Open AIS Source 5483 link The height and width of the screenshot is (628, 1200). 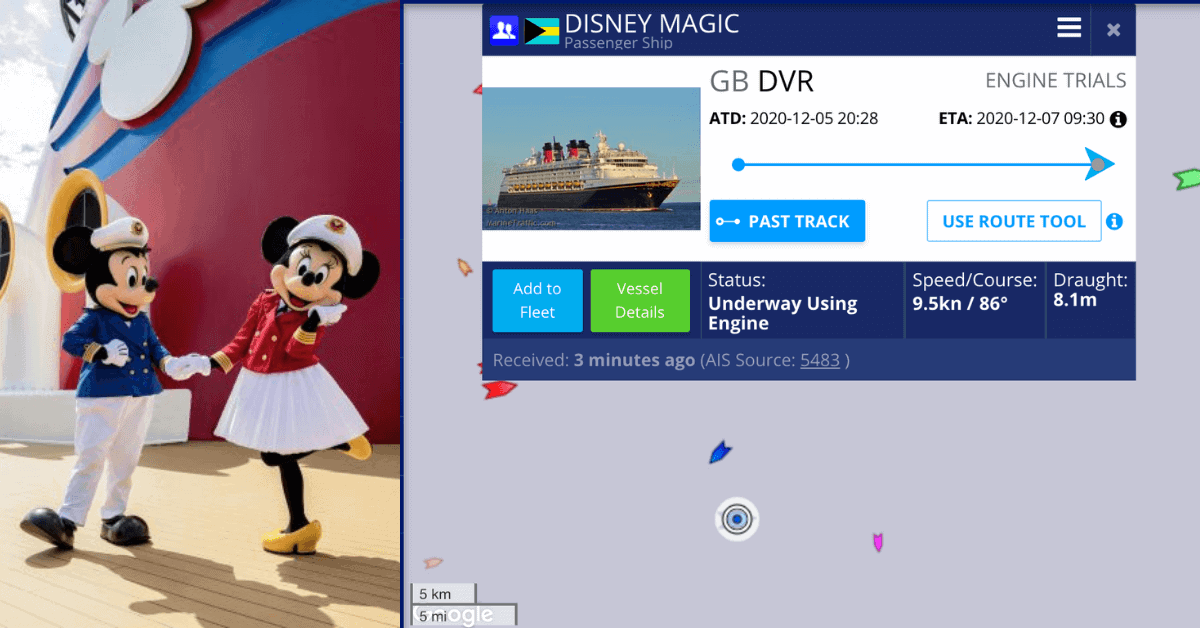click(x=820, y=360)
